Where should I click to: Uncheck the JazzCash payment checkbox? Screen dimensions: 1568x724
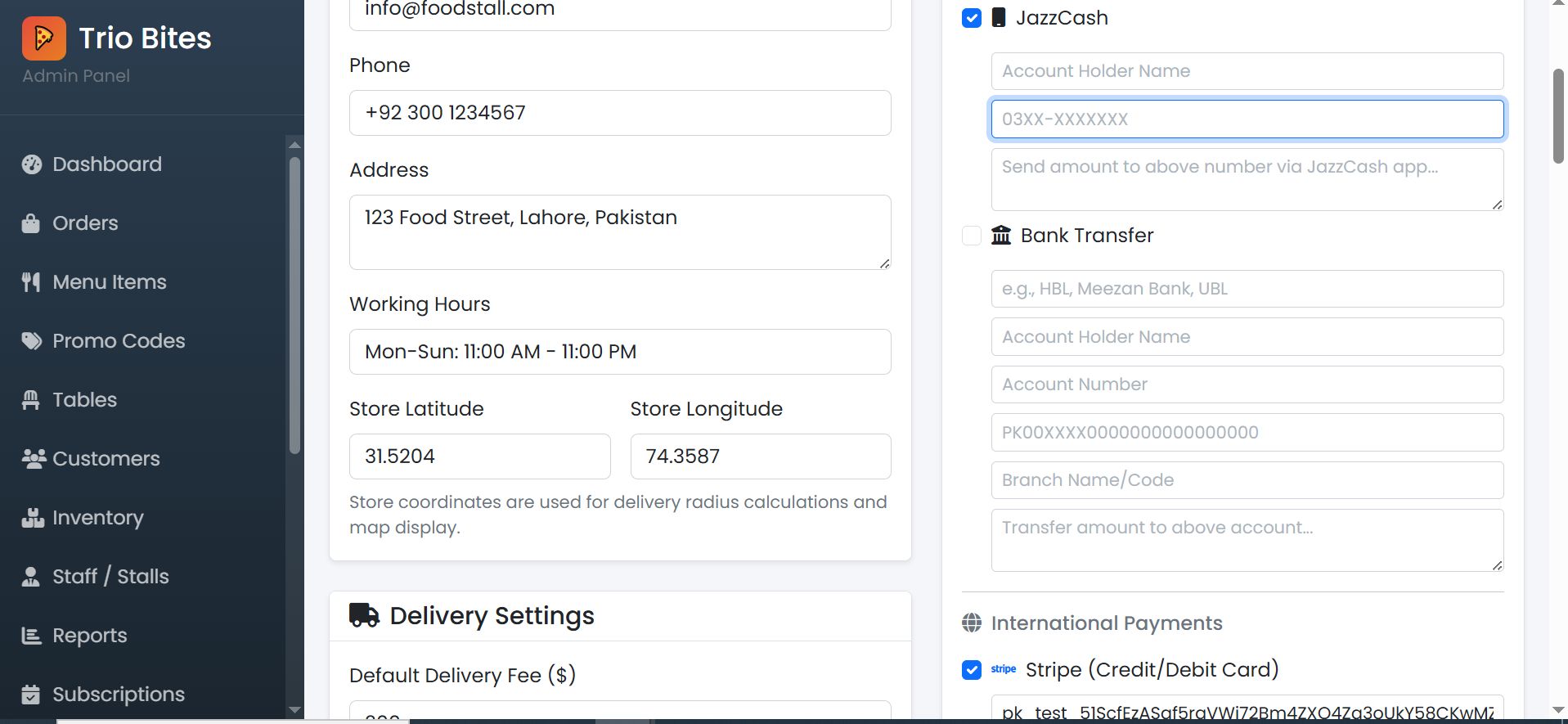tap(972, 18)
